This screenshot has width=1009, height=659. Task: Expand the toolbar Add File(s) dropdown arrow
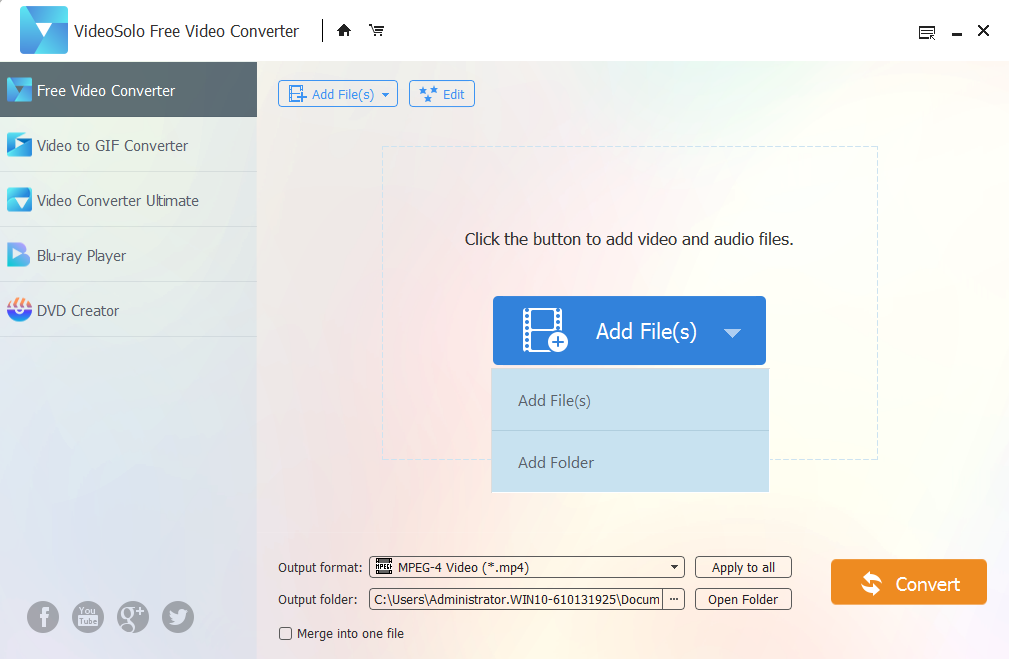tap(385, 95)
